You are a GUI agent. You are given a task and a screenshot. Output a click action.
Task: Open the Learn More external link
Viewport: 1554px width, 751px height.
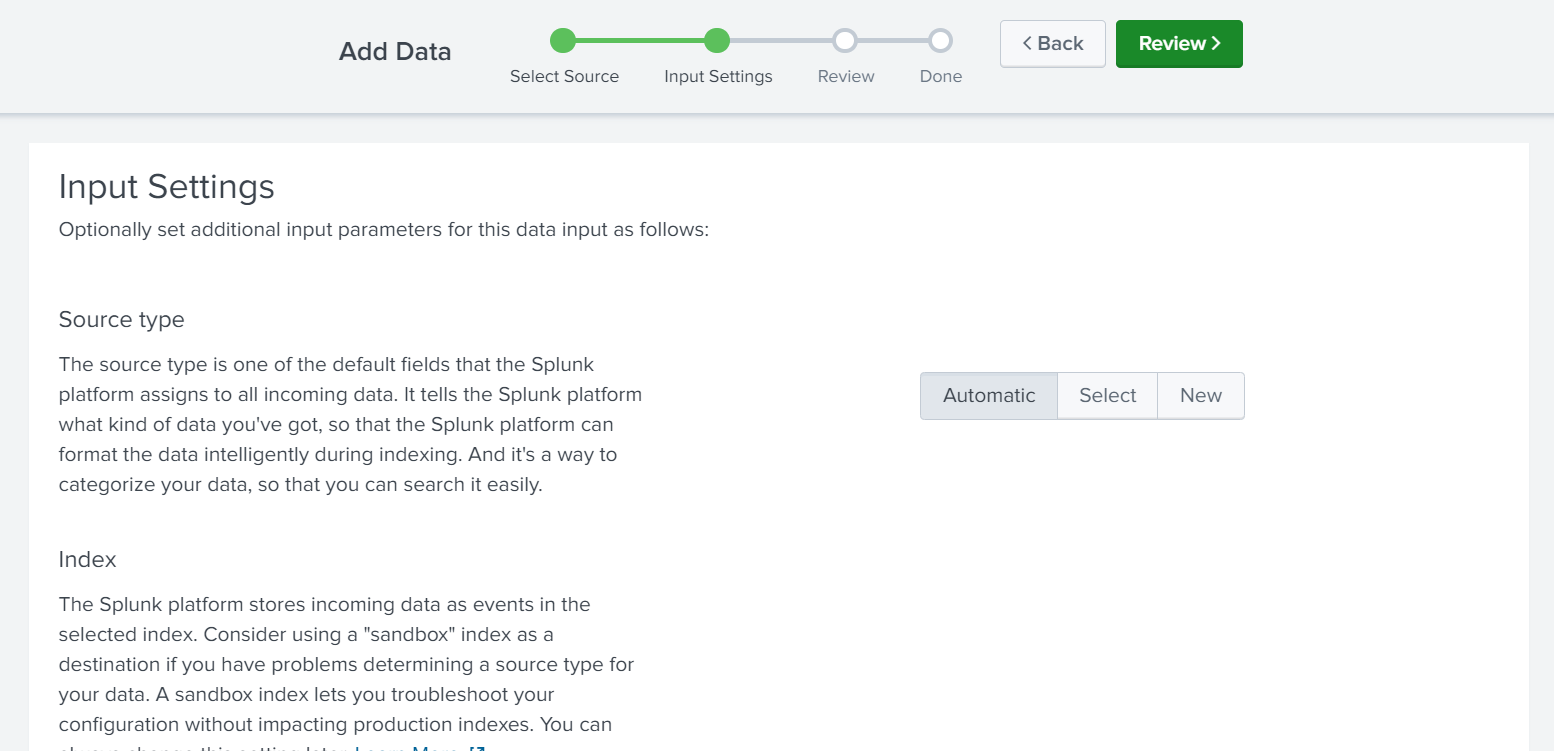420,748
